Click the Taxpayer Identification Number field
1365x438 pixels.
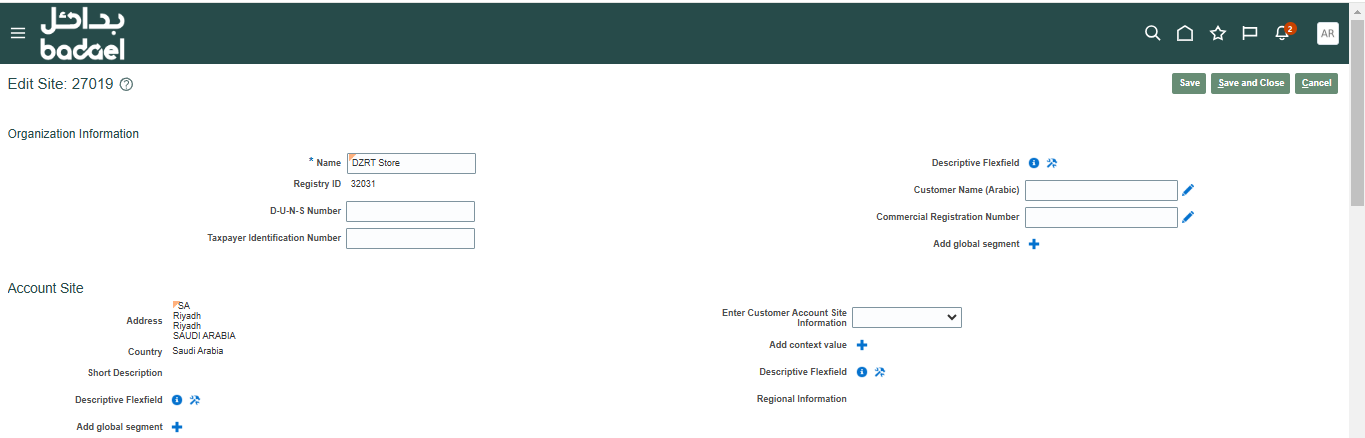410,238
